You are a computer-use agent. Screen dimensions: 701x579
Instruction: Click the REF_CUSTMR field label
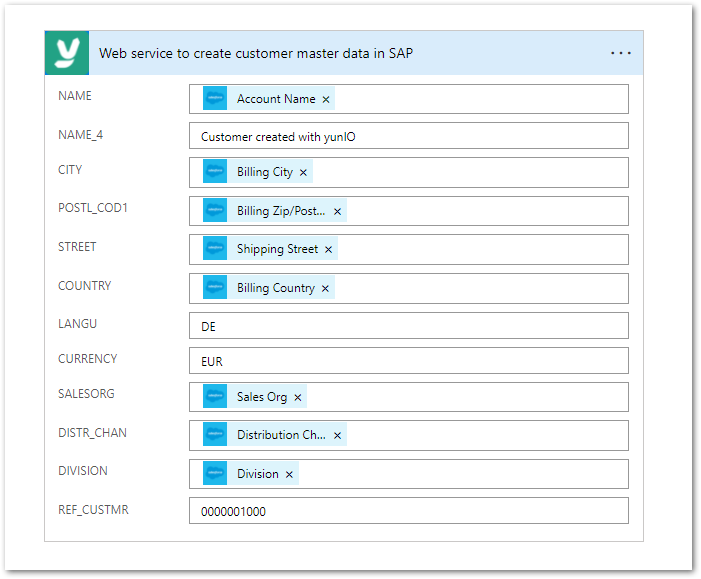pyautogui.click(x=93, y=510)
